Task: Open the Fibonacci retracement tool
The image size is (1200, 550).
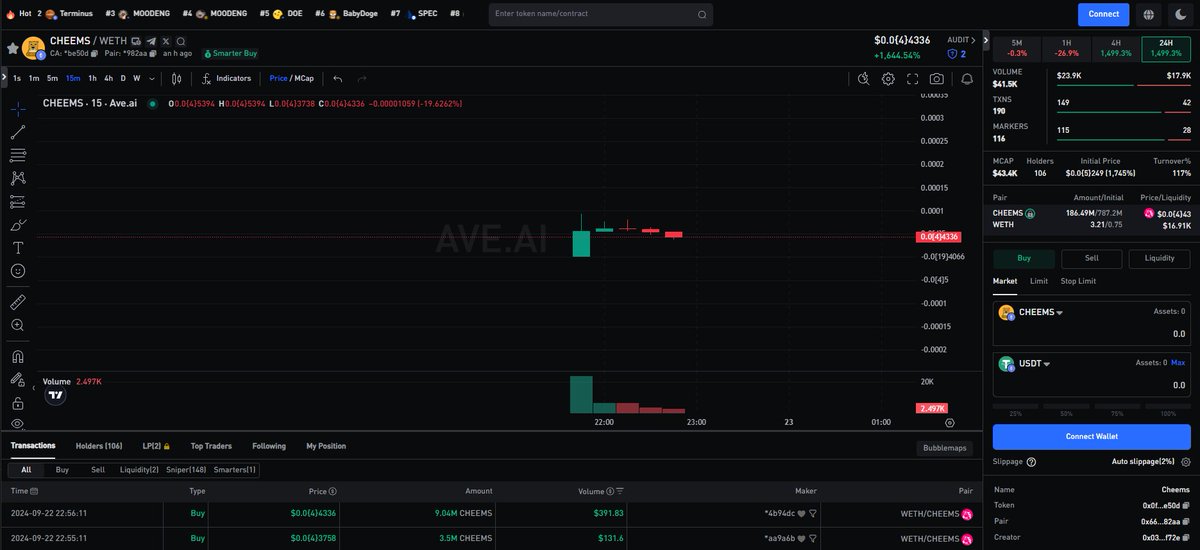Action: point(18,155)
